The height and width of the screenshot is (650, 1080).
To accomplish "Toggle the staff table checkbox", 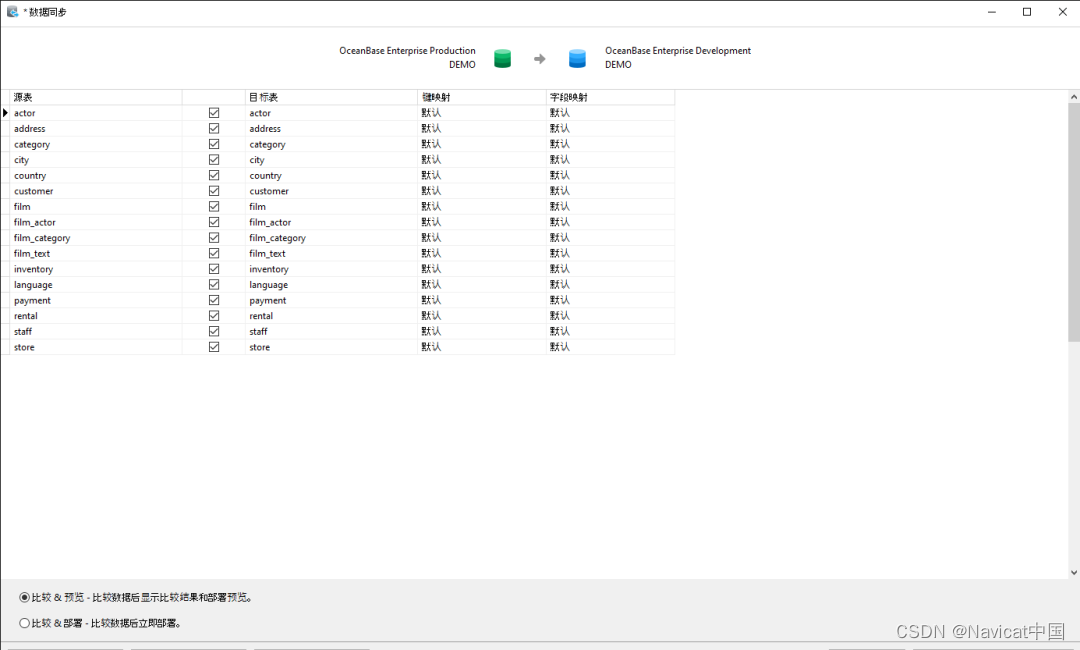I will click(214, 331).
